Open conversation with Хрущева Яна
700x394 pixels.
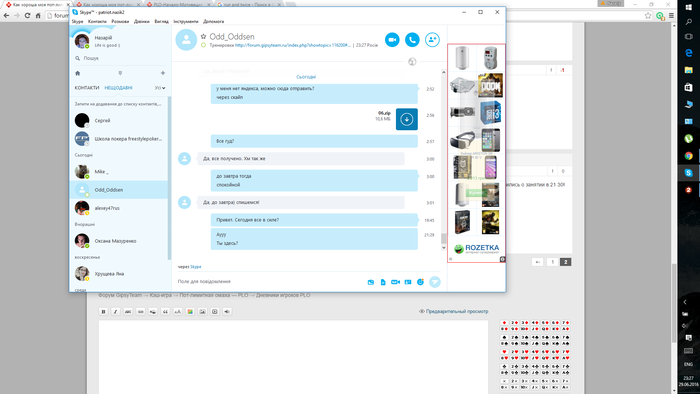[x=119, y=274]
